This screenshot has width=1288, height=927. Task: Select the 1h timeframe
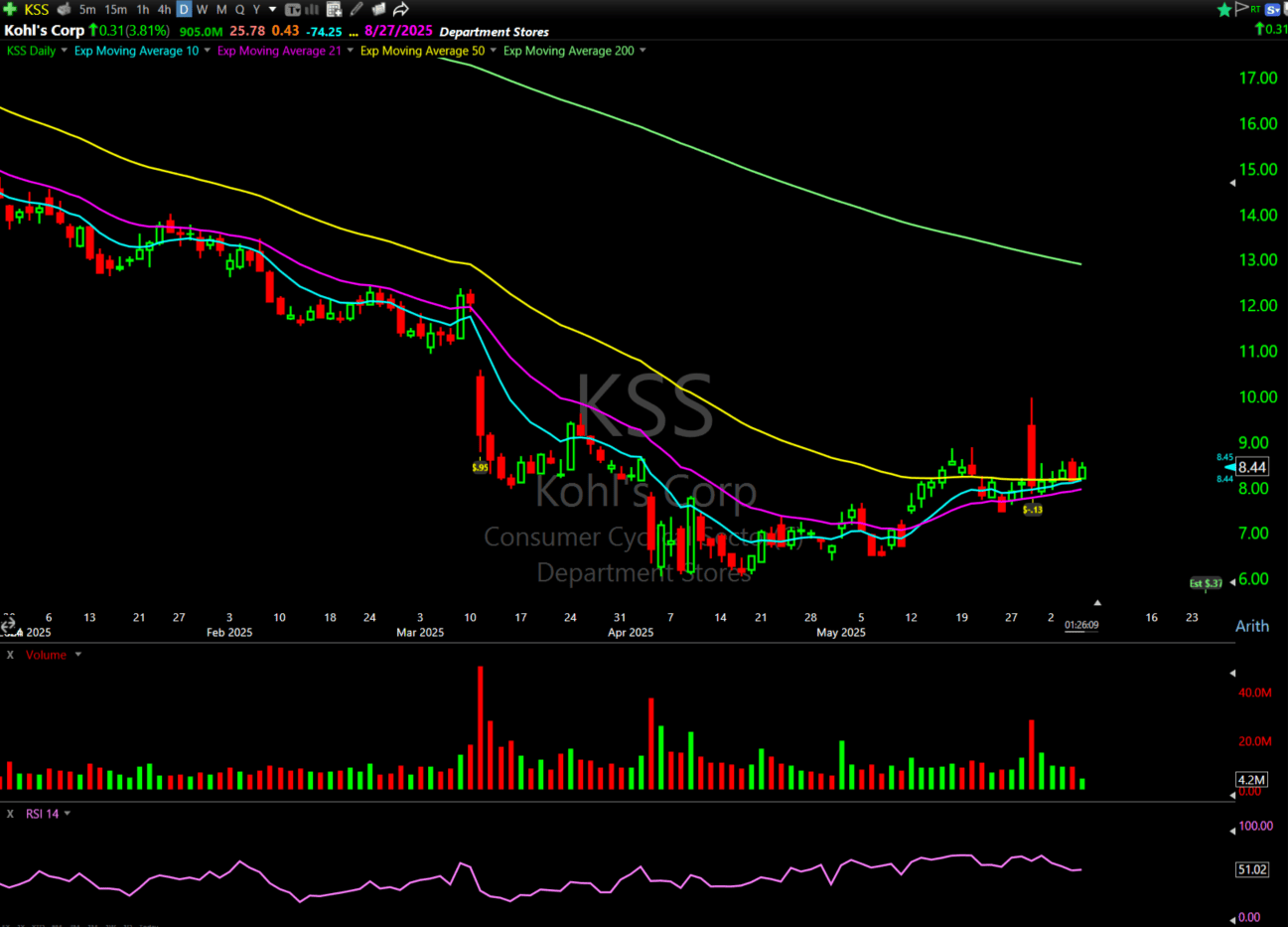click(142, 9)
